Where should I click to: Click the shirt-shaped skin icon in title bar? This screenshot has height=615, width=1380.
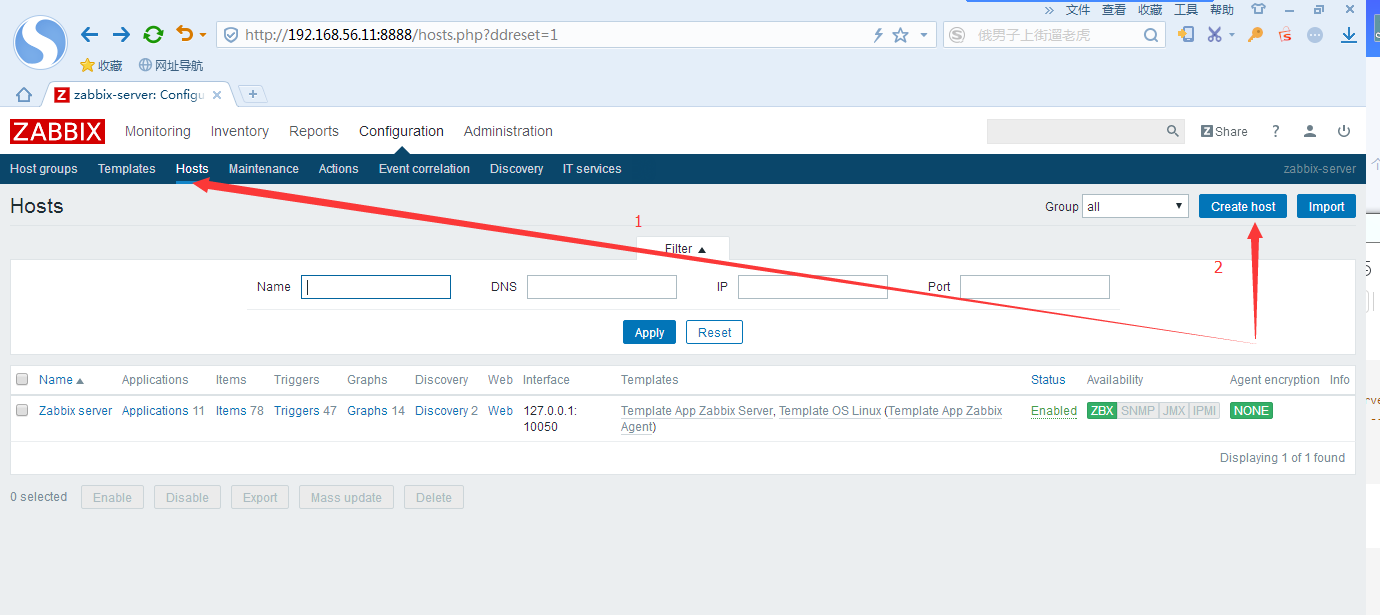pyautogui.click(x=1259, y=9)
